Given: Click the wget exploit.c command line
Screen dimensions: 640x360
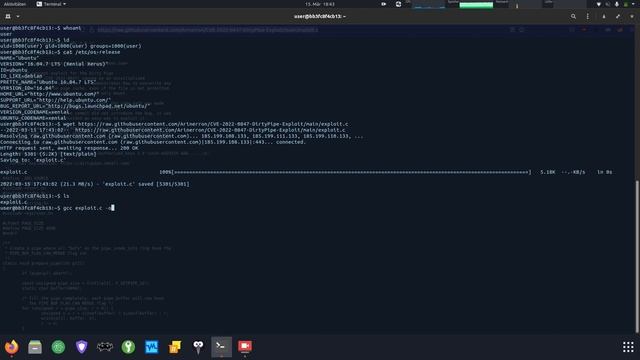Looking at the screenshot, I should (174, 124).
